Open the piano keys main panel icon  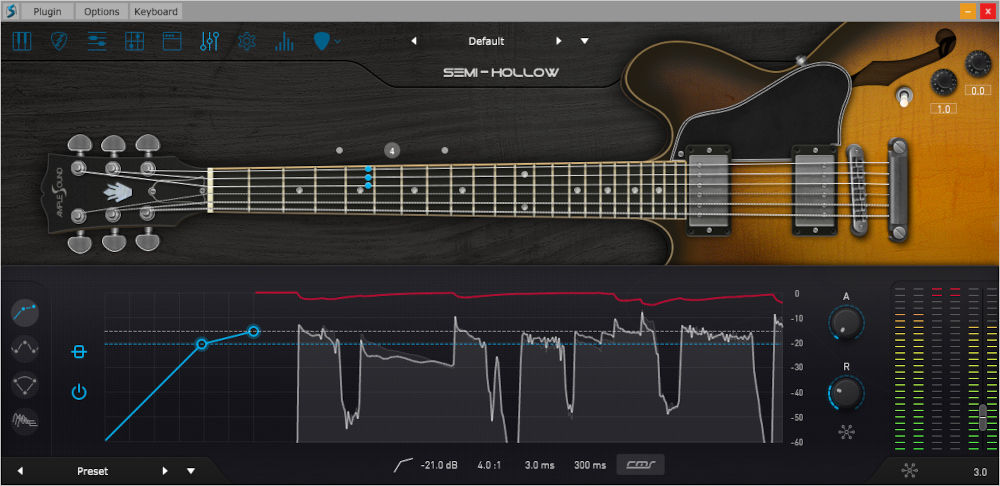(22, 41)
